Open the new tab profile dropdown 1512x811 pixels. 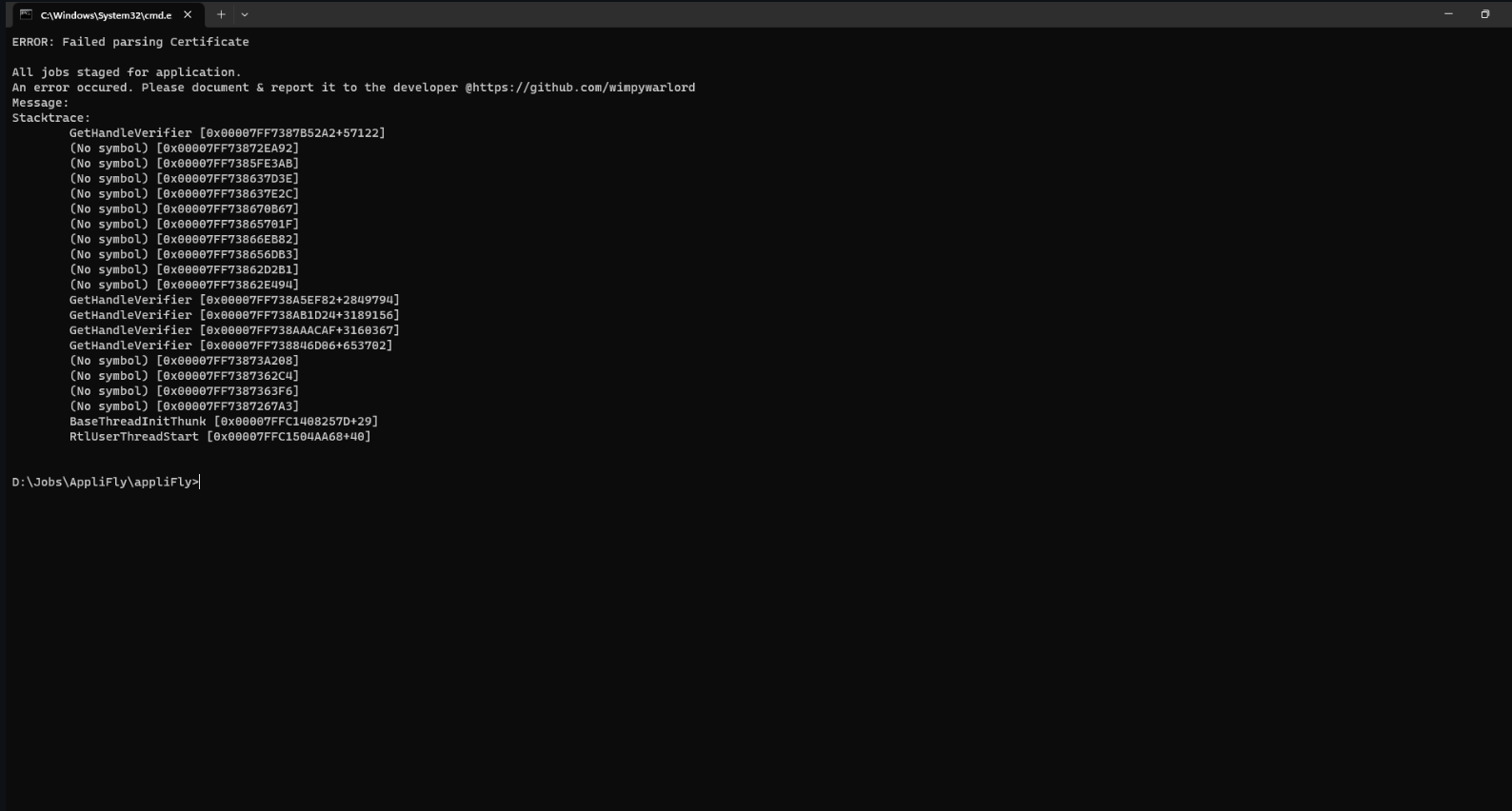[245, 14]
